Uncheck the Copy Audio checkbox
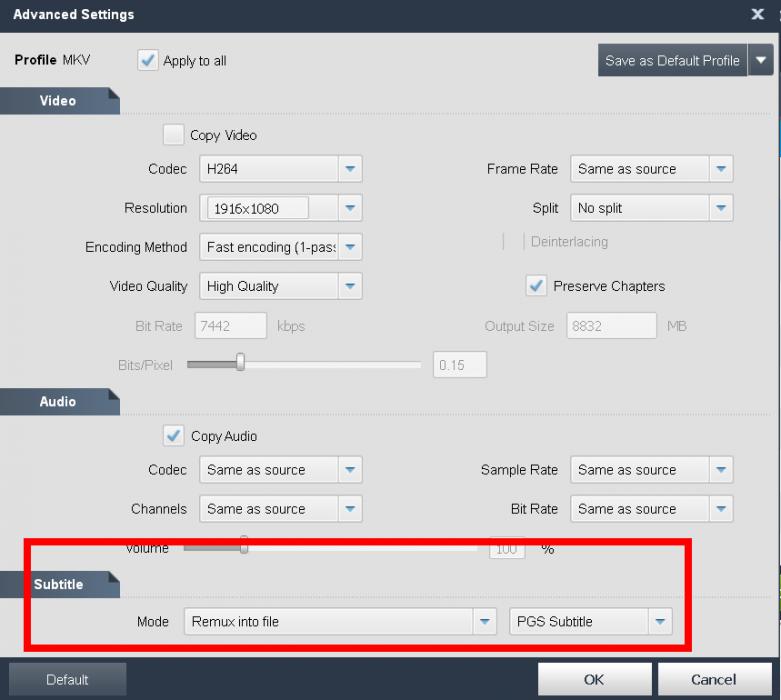Screen dimensions: 781x700 [x=174, y=436]
